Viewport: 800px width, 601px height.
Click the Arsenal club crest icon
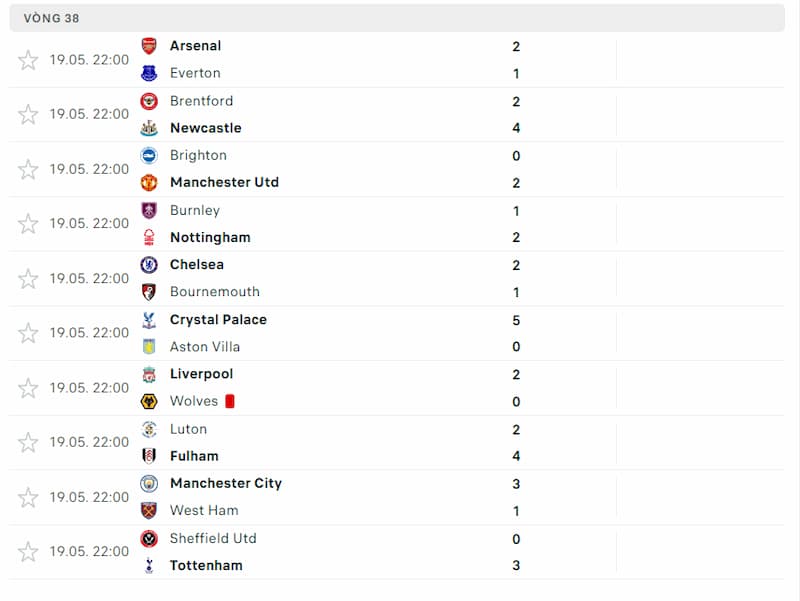pyautogui.click(x=149, y=46)
